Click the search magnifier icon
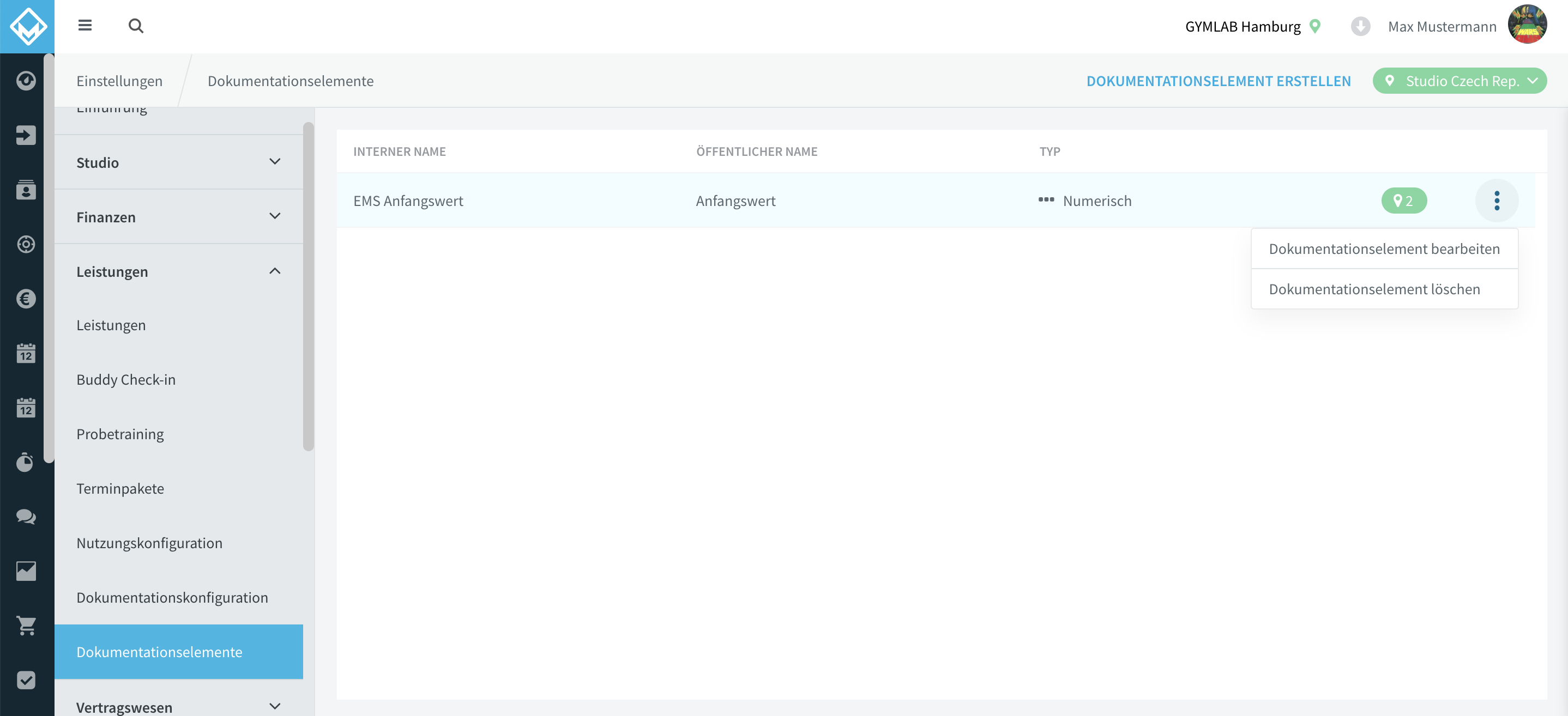The width and height of the screenshot is (1568, 716). [x=136, y=26]
